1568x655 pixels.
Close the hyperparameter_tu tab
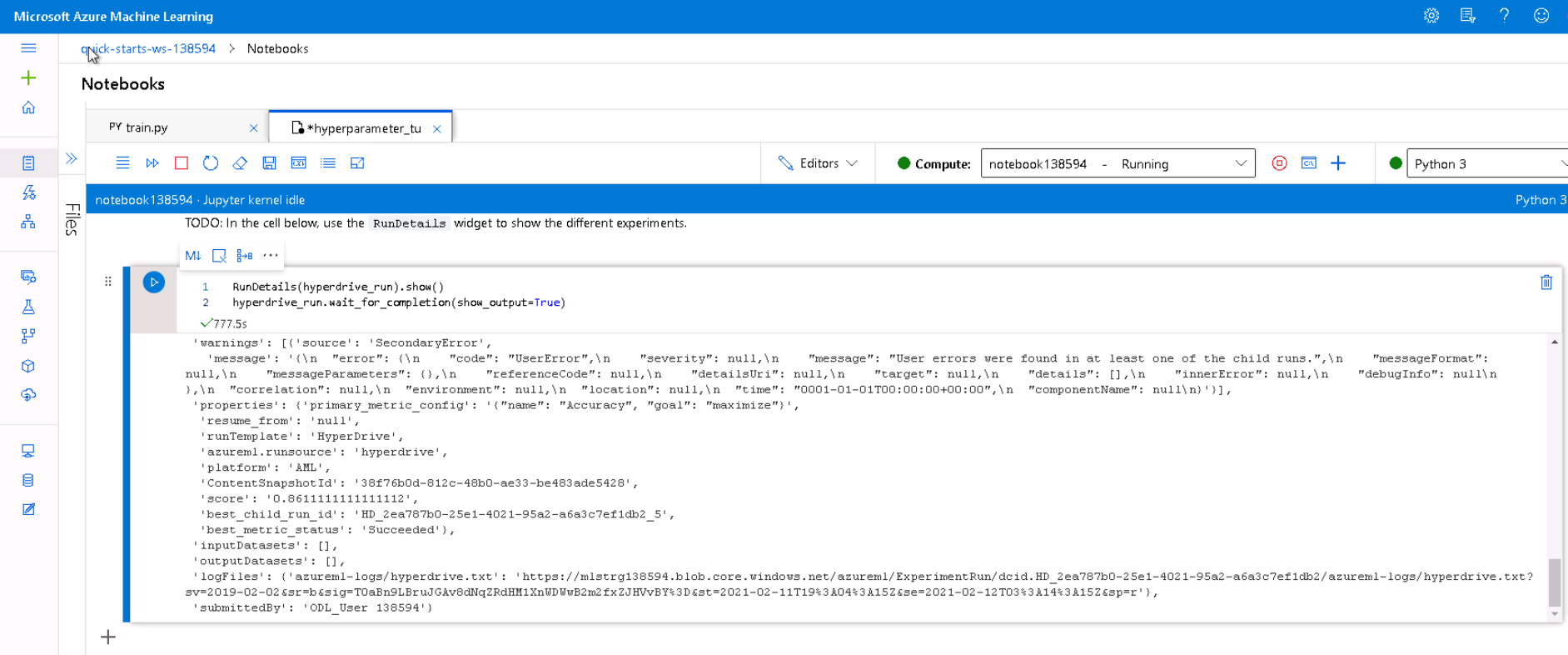[x=437, y=128]
